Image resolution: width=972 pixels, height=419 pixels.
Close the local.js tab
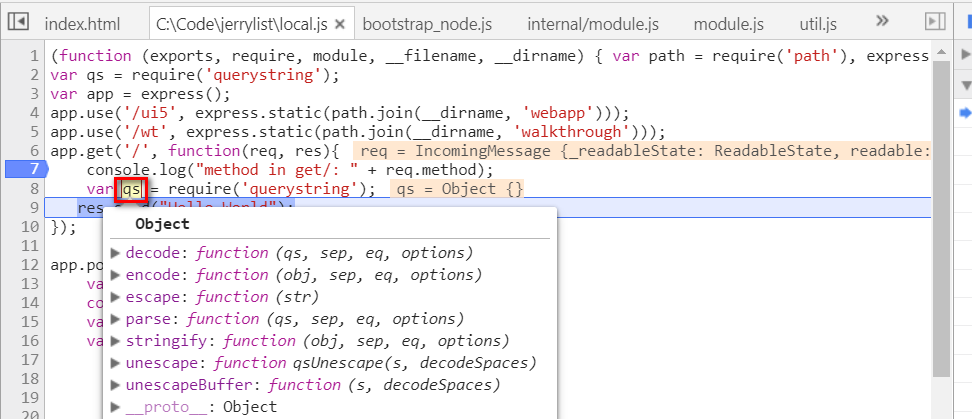click(x=339, y=25)
